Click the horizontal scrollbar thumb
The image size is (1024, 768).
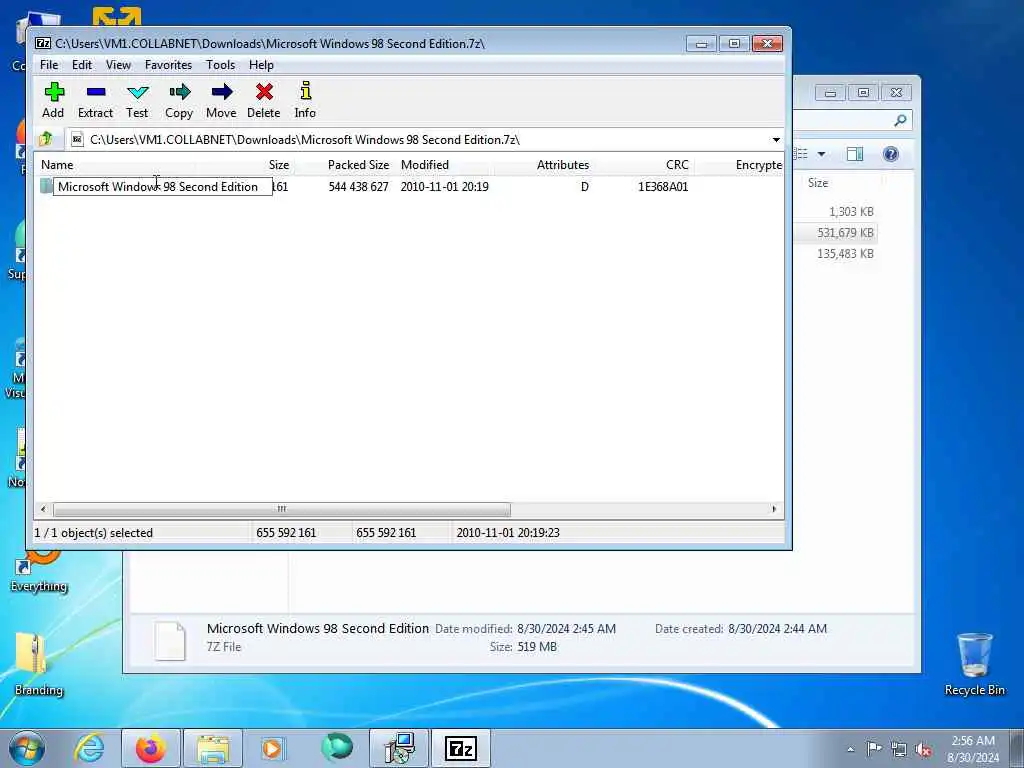[281, 509]
